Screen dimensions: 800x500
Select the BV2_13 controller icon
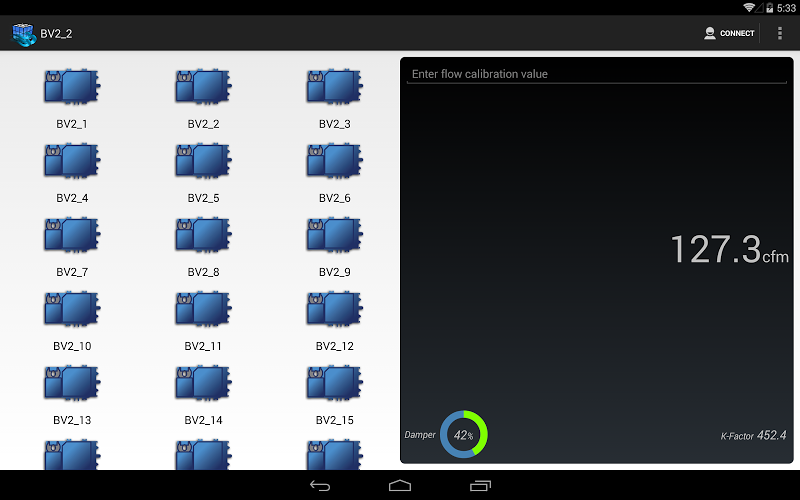[72, 383]
